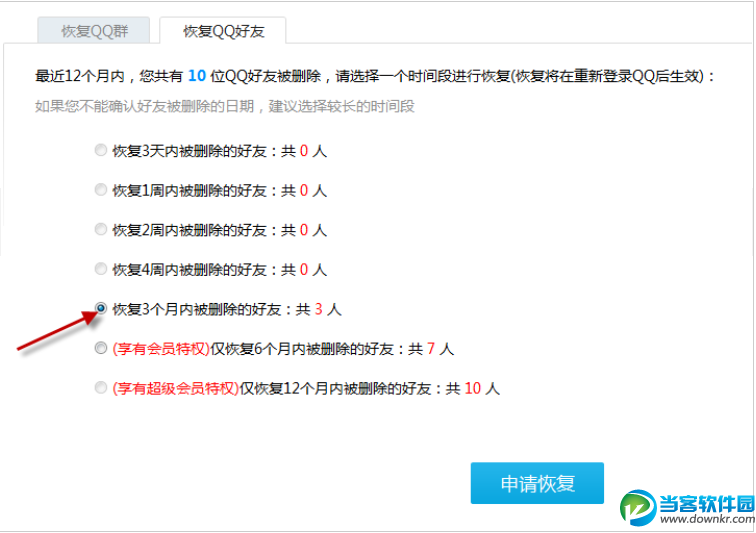Click the red count 10 in the 12个月 row
This screenshot has width=756, height=533.
pyautogui.click(x=472, y=388)
